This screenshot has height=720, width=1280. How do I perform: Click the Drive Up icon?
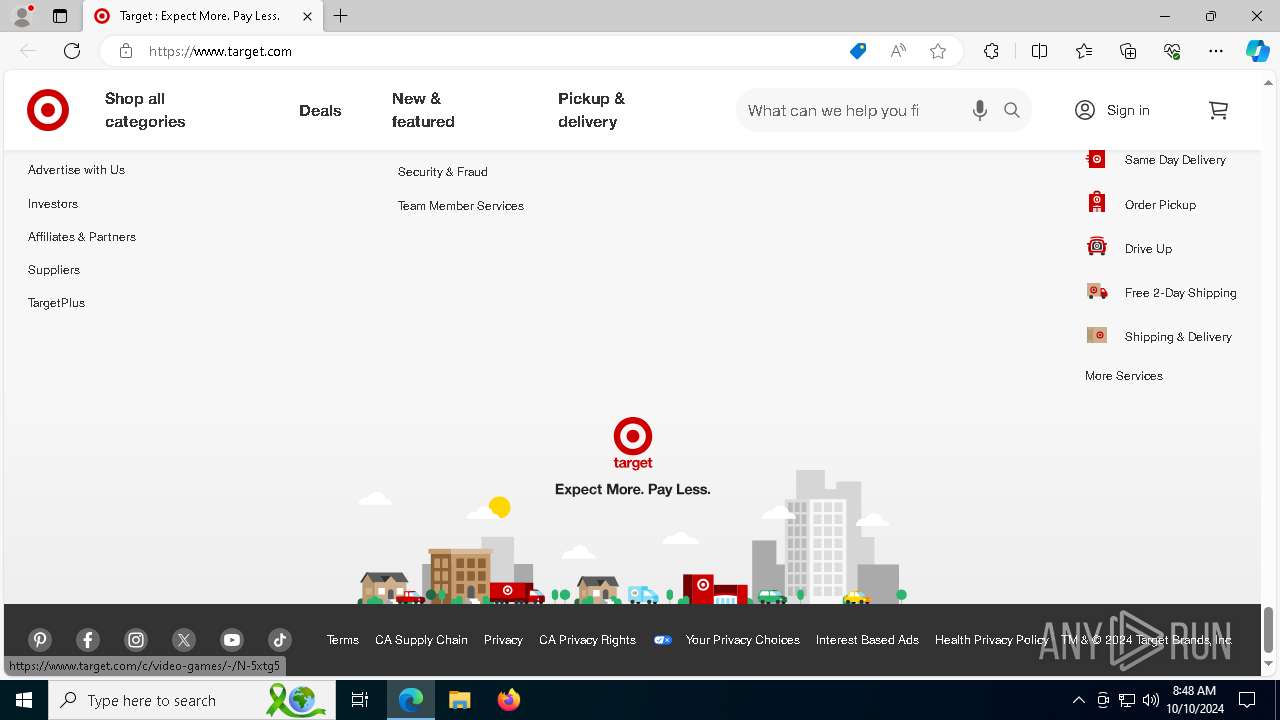tap(1097, 247)
